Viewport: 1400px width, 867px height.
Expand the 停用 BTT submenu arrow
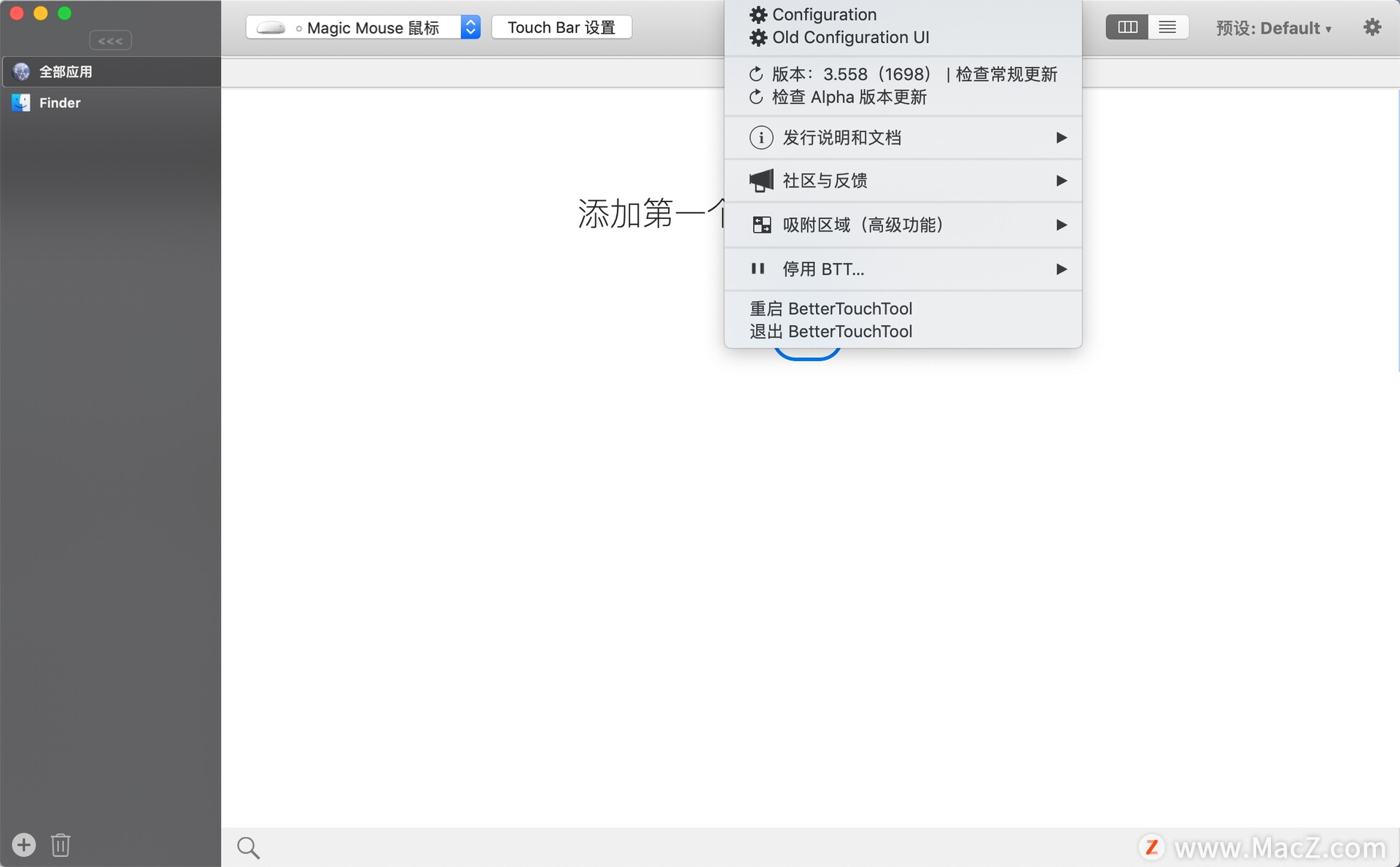coord(1059,269)
